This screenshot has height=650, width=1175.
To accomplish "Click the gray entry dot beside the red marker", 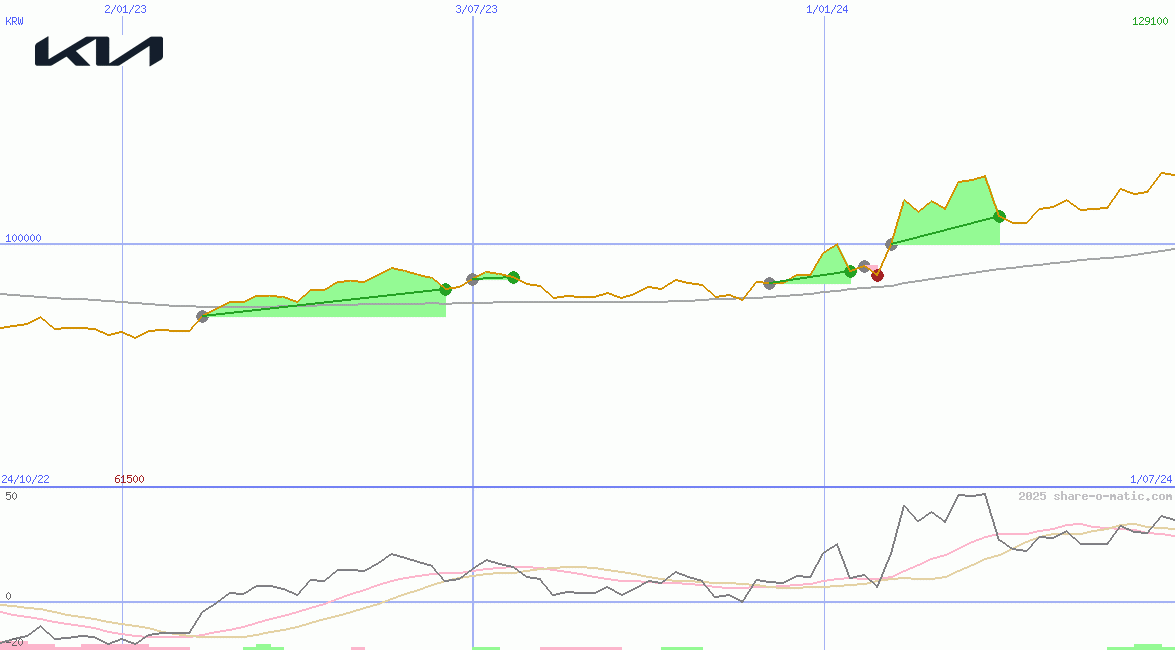I will coord(864,266).
